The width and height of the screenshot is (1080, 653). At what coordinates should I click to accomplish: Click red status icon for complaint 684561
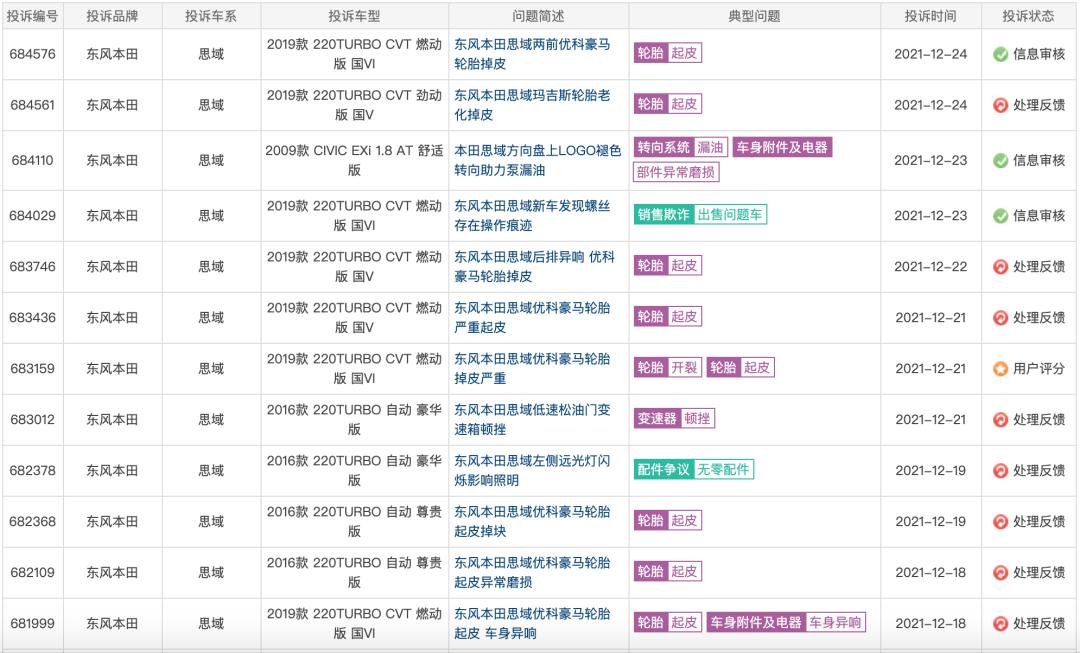1000,105
